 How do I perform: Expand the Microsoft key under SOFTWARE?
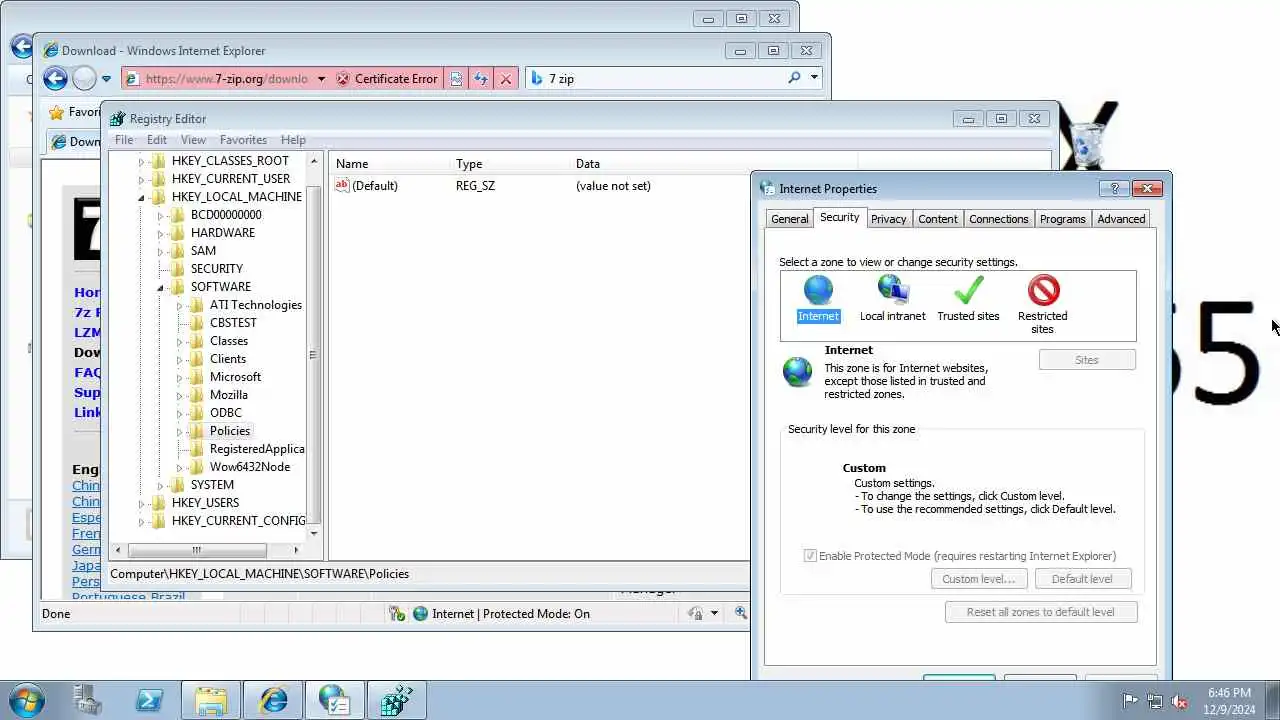pos(179,377)
